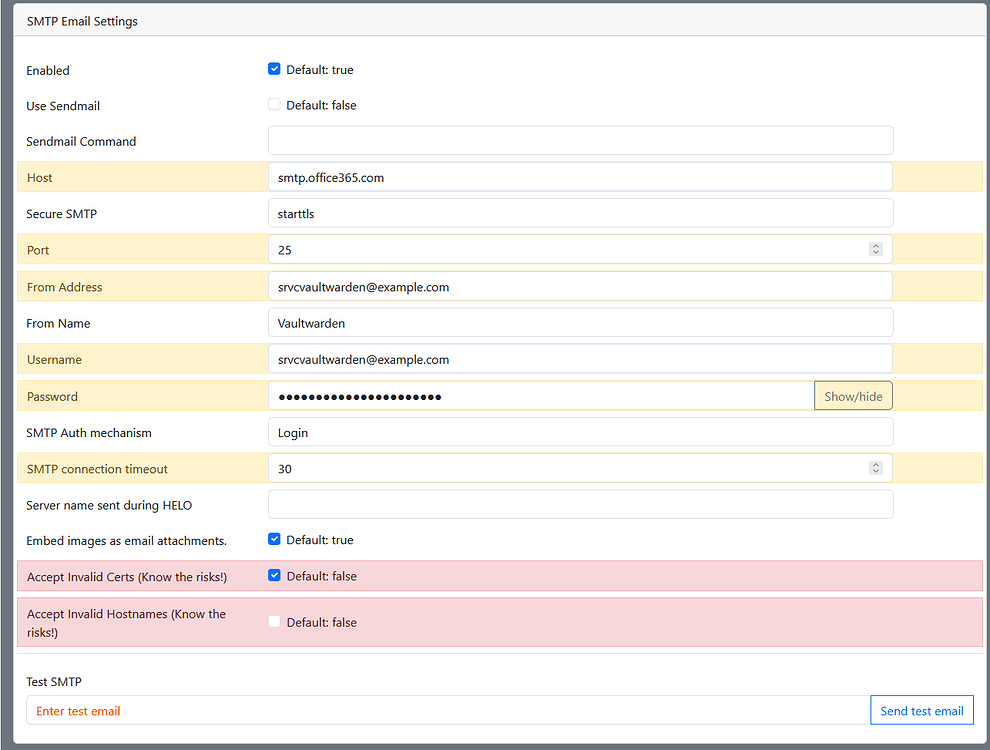This screenshot has height=750, width=990.
Task: Click the SMTP connection timeout field
Action: (580, 468)
